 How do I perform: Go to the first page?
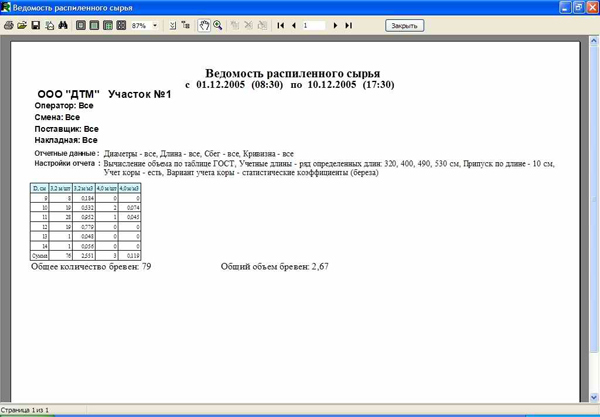click(x=281, y=24)
